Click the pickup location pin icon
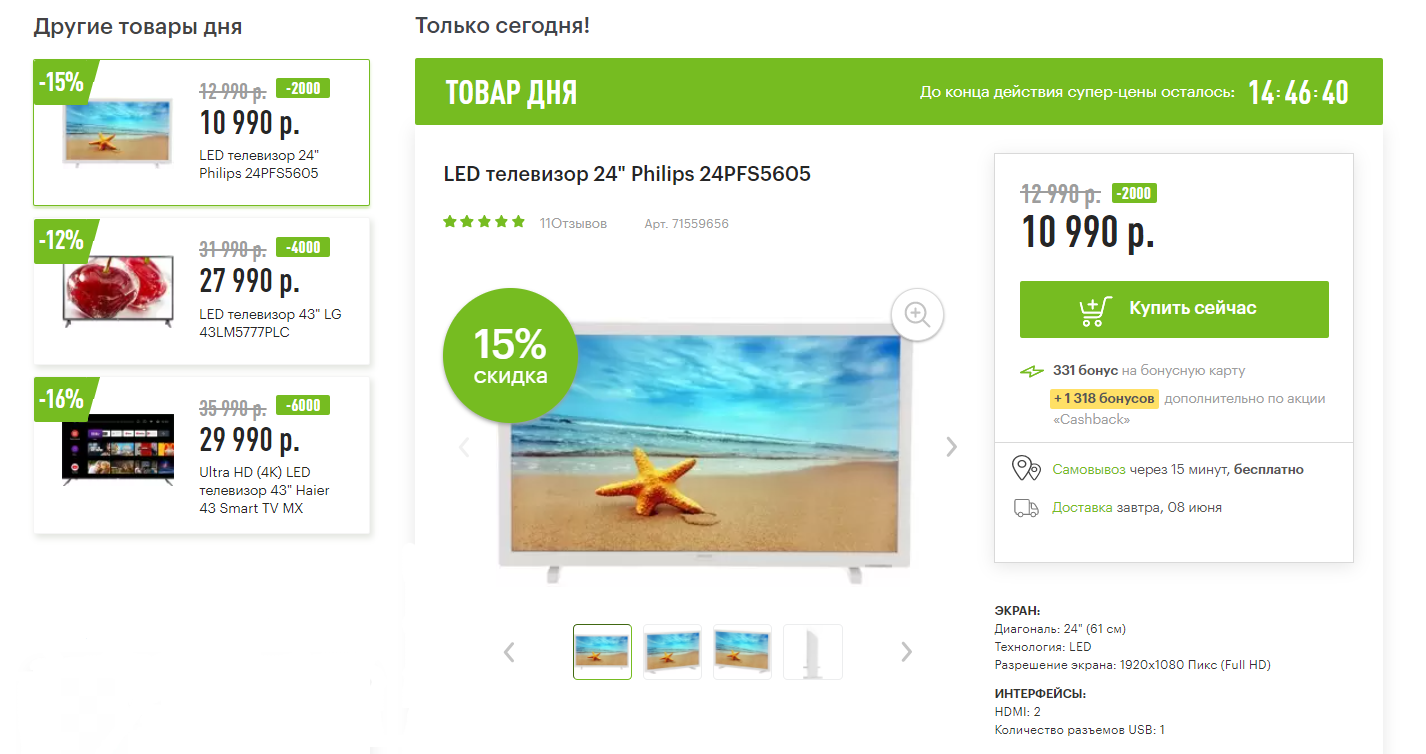 coord(1026,469)
